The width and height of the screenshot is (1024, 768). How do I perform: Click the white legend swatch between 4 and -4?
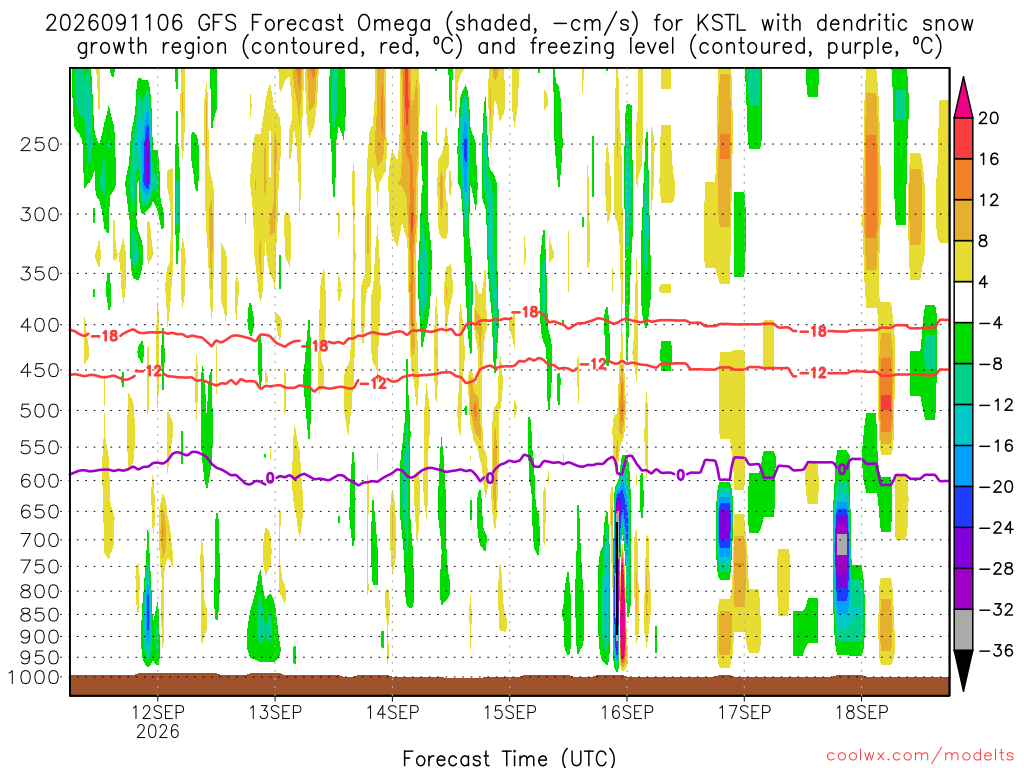coord(963,302)
